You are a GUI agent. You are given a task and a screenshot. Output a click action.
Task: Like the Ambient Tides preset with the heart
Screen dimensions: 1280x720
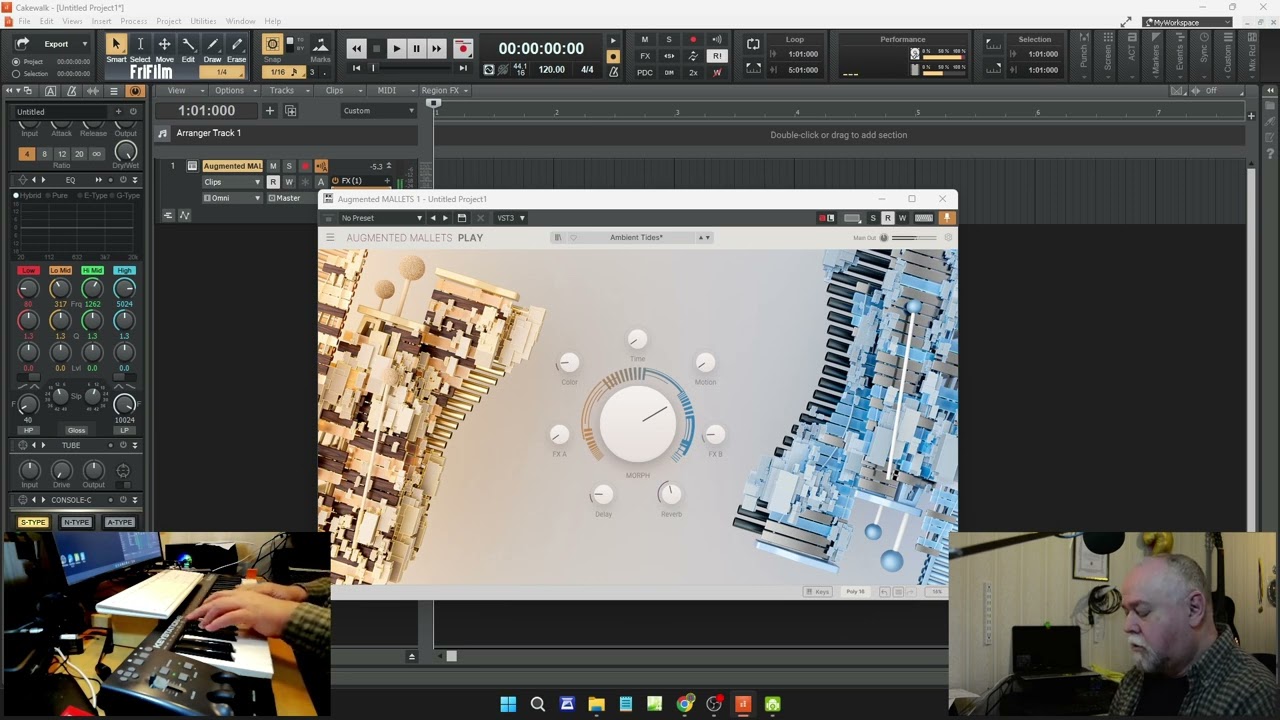click(x=573, y=238)
